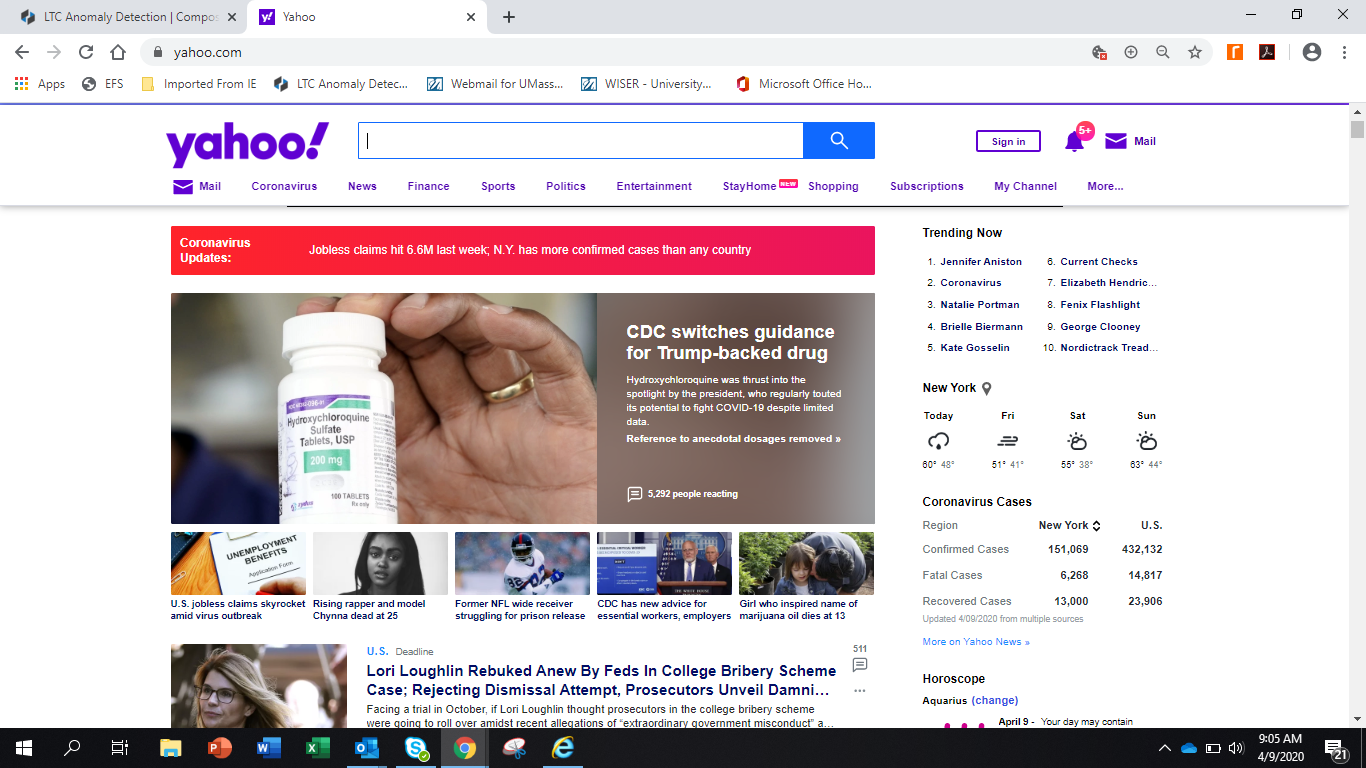Image resolution: width=1366 pixels, height=768 pixels.
Task: Open comments icon beside Lori Loughlin article
Action: [859, 665]
